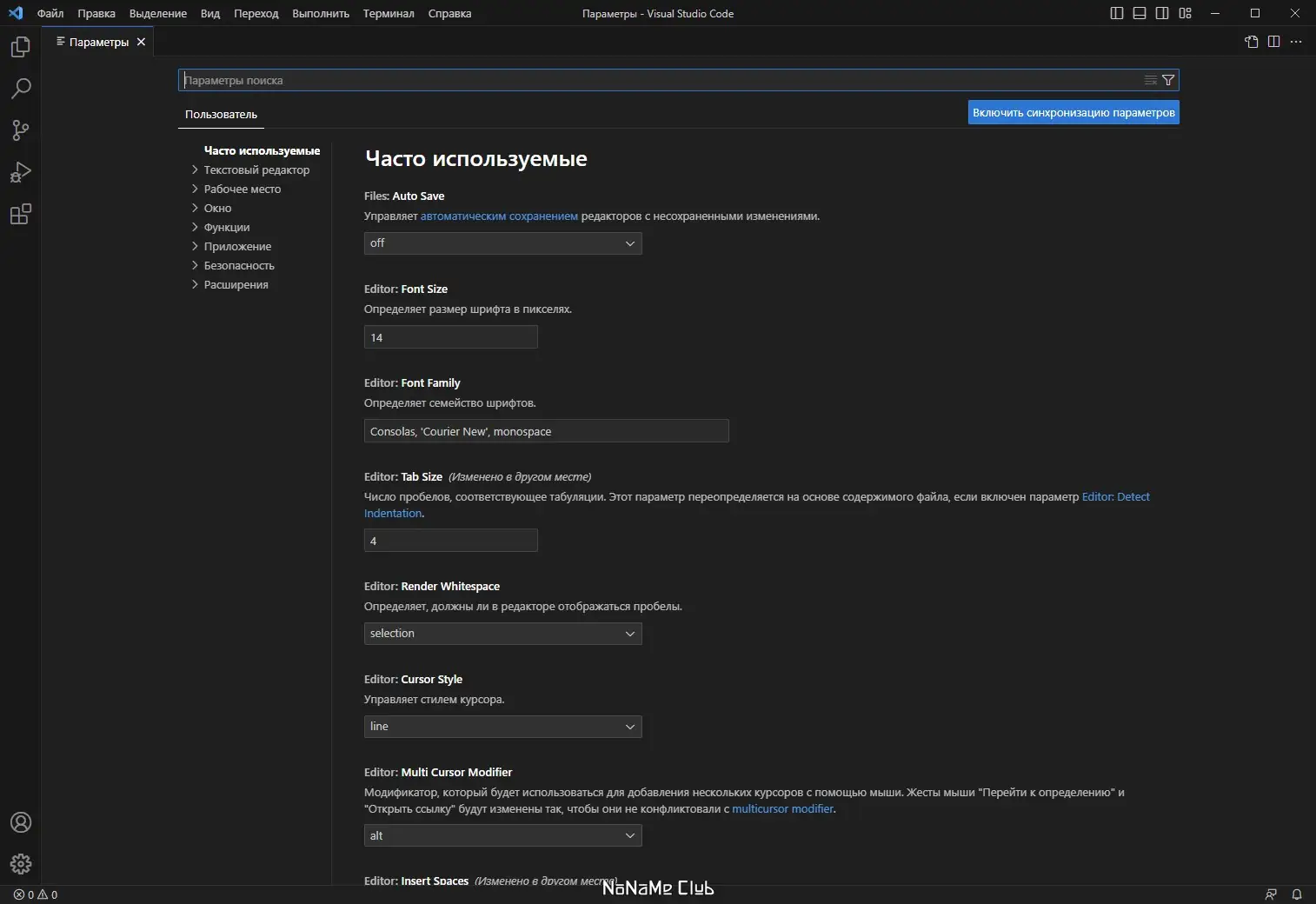Switch to the Пользователь settings tab
This screenshot has height=904, width=1316.
point(221,114)
